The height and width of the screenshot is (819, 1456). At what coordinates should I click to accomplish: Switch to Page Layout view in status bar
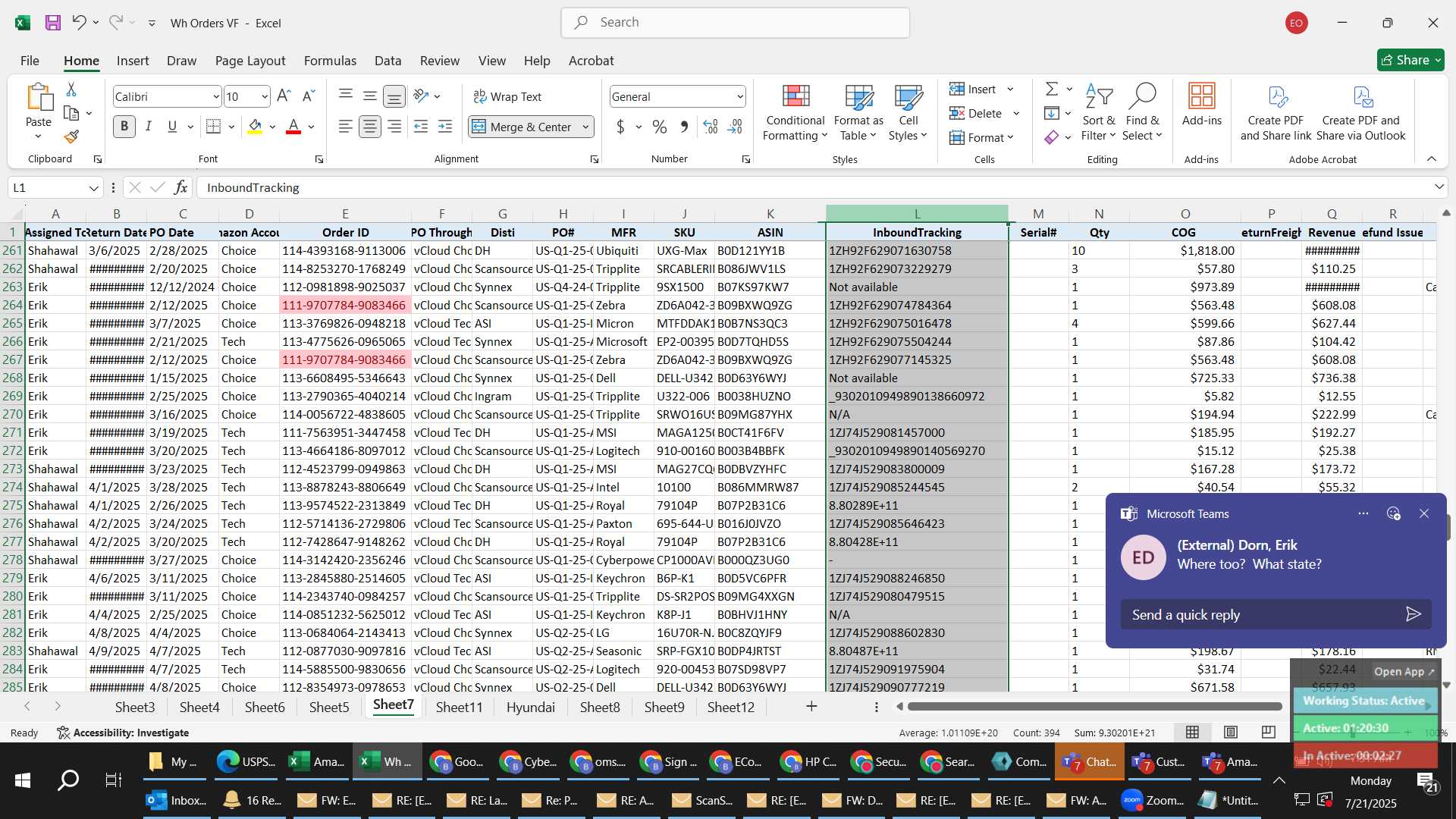click(x=1231, y=732)
